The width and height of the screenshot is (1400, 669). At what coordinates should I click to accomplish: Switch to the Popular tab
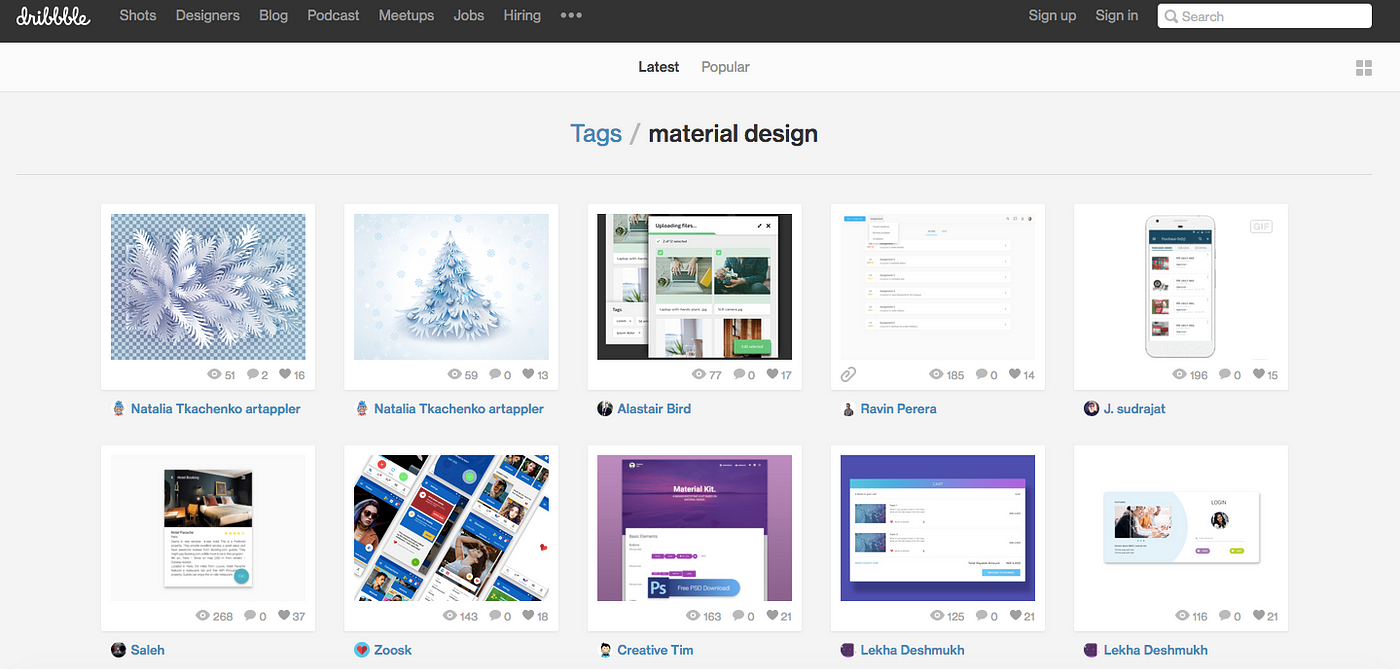coord(725,67)
